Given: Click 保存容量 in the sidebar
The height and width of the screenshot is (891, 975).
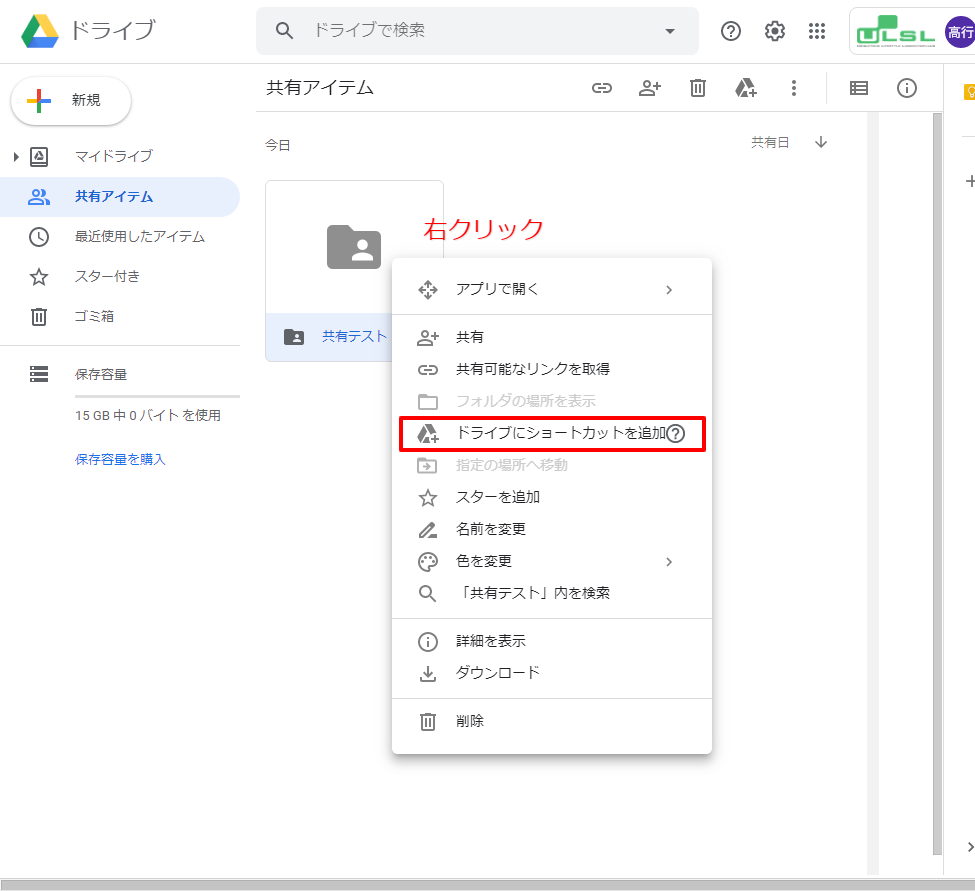Looking at the screenshot, I should (101, 374).
